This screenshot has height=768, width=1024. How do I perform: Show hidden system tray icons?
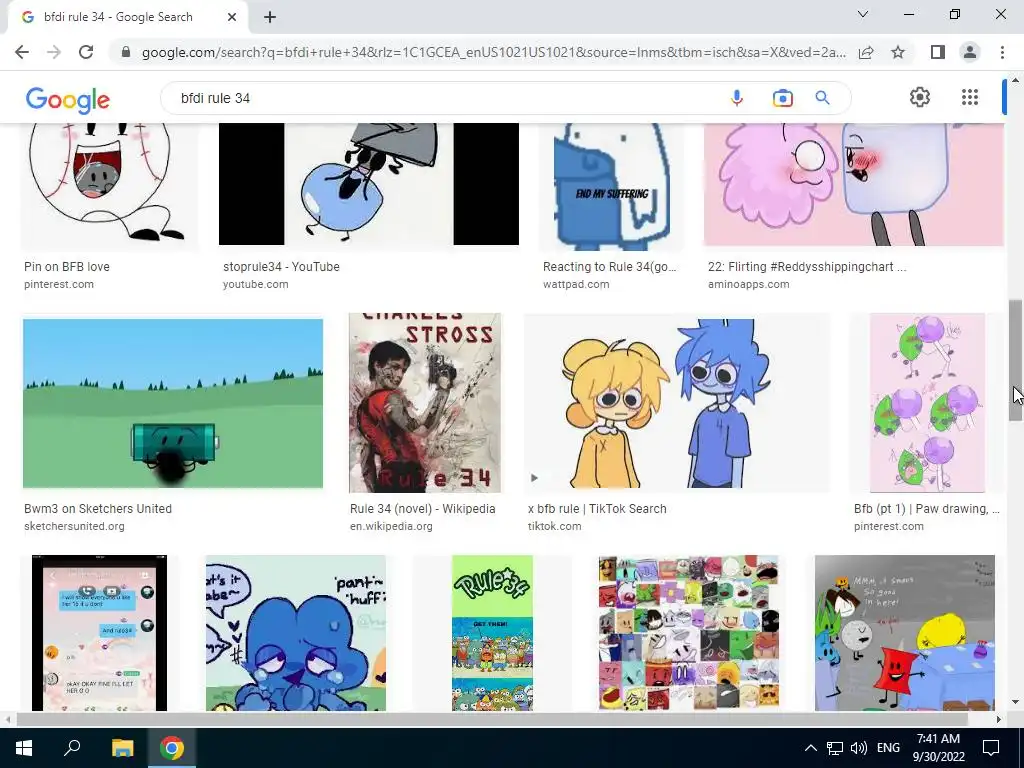[x=810, y=748]
